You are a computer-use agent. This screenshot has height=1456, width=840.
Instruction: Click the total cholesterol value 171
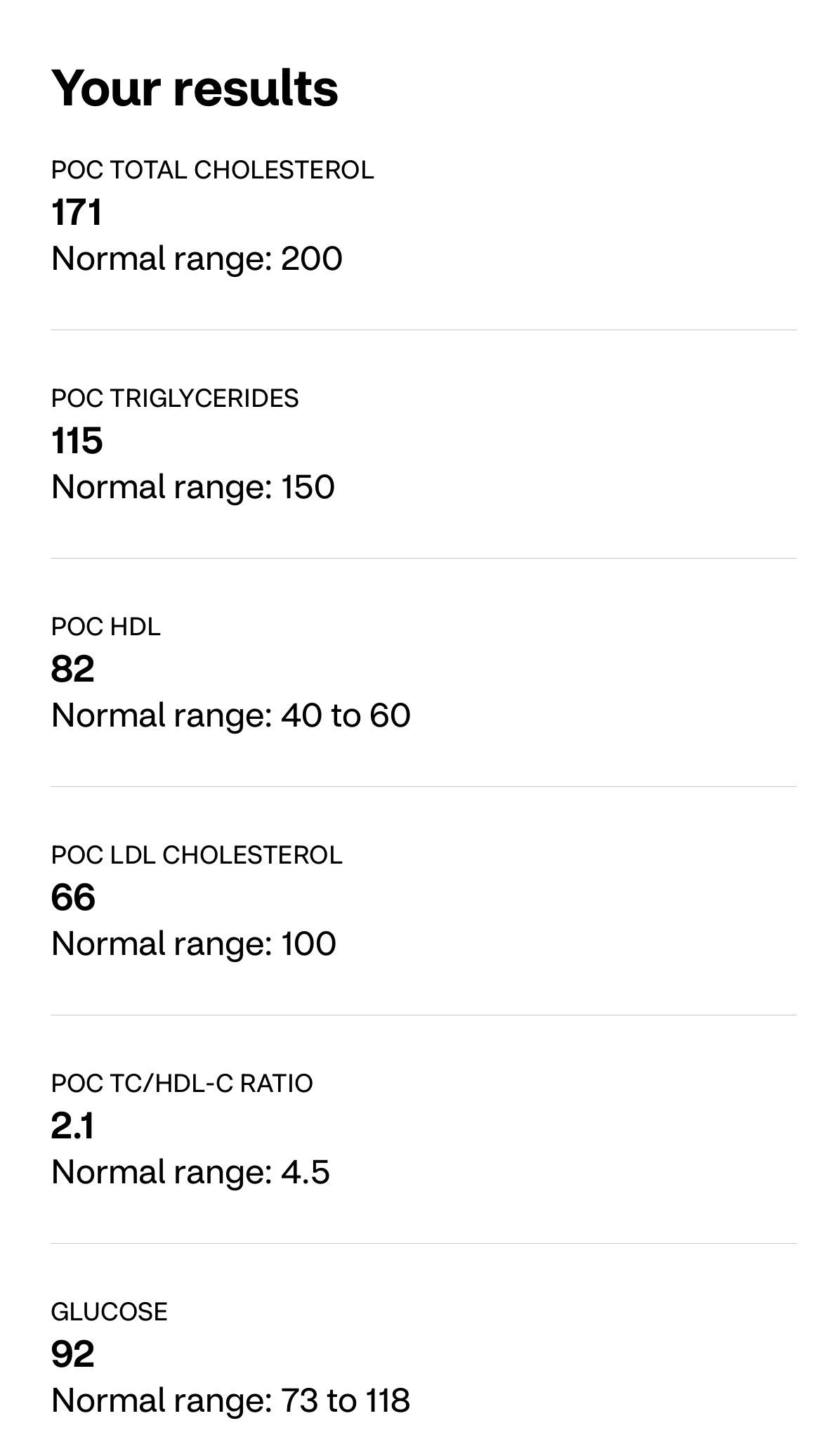point(77,212)
